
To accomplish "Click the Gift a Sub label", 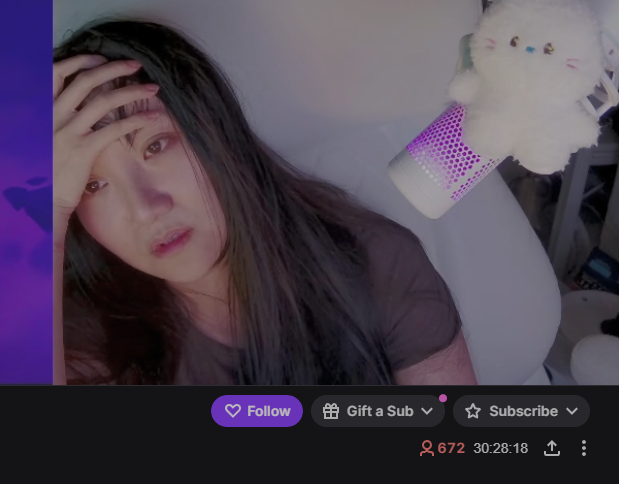I will click(380, 411).
